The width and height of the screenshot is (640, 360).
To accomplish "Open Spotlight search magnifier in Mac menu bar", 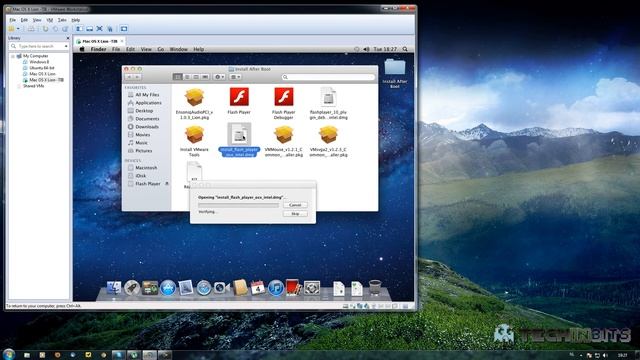I will 405,49.
